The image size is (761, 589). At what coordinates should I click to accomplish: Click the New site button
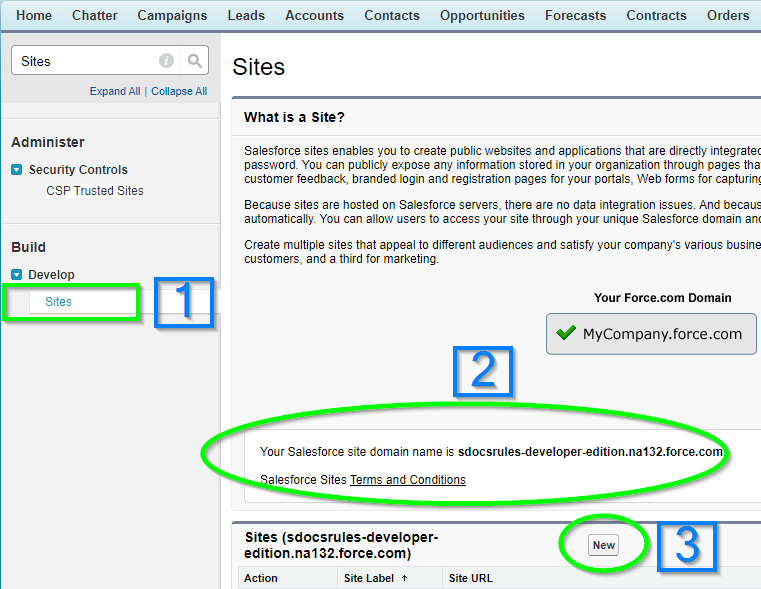pos(603,545)
